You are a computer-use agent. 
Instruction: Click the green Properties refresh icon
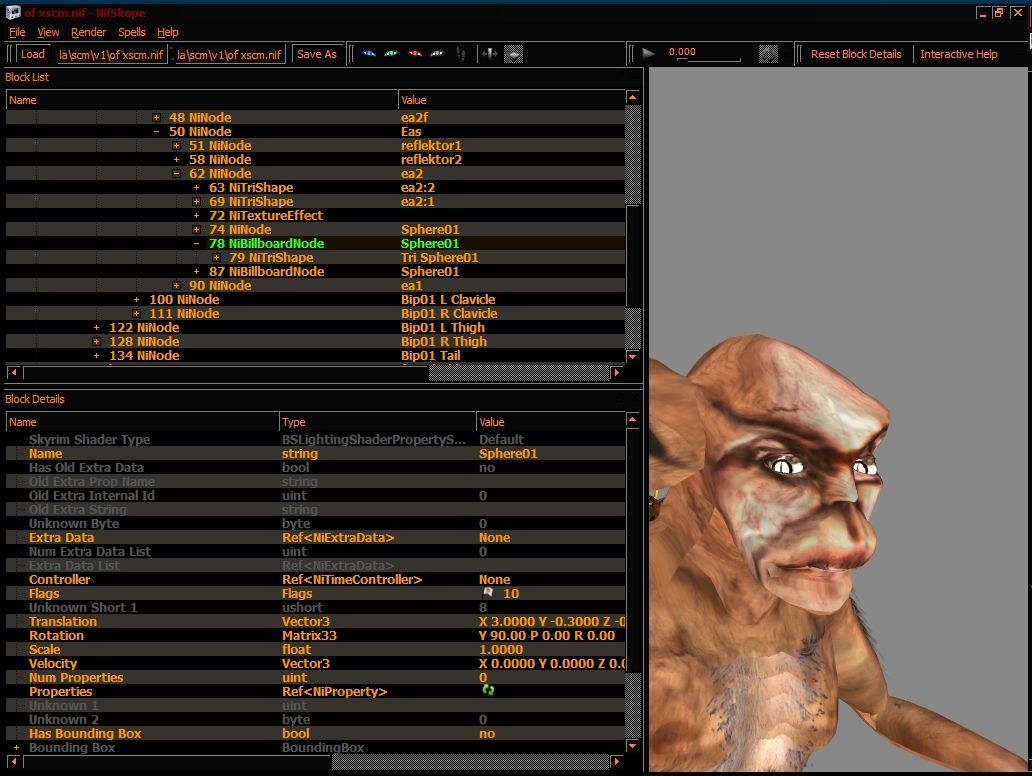pyautogui.click(x=488, y=690)
